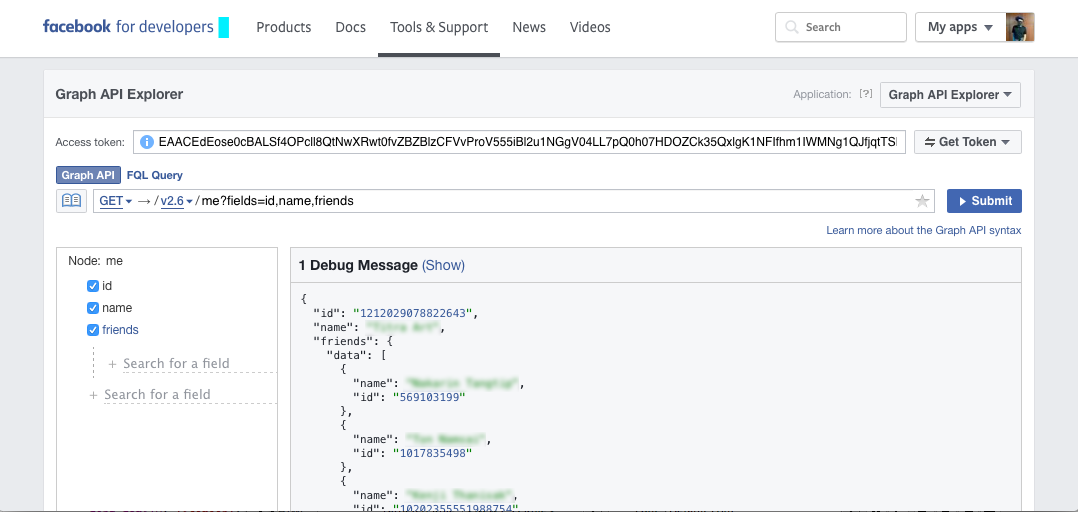Uncheck the name field checkbox
This screenshot has width=1078, height=512.
pos(93,308)
